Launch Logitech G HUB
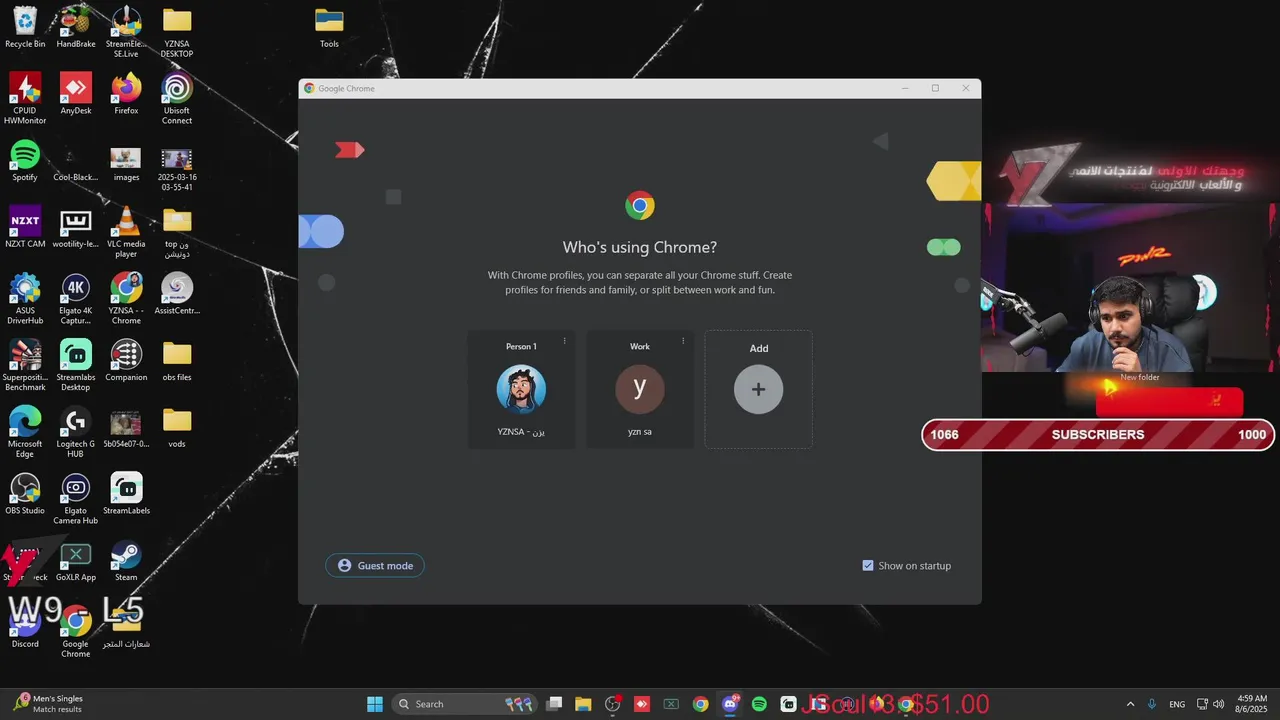 (x=76, y=432)
